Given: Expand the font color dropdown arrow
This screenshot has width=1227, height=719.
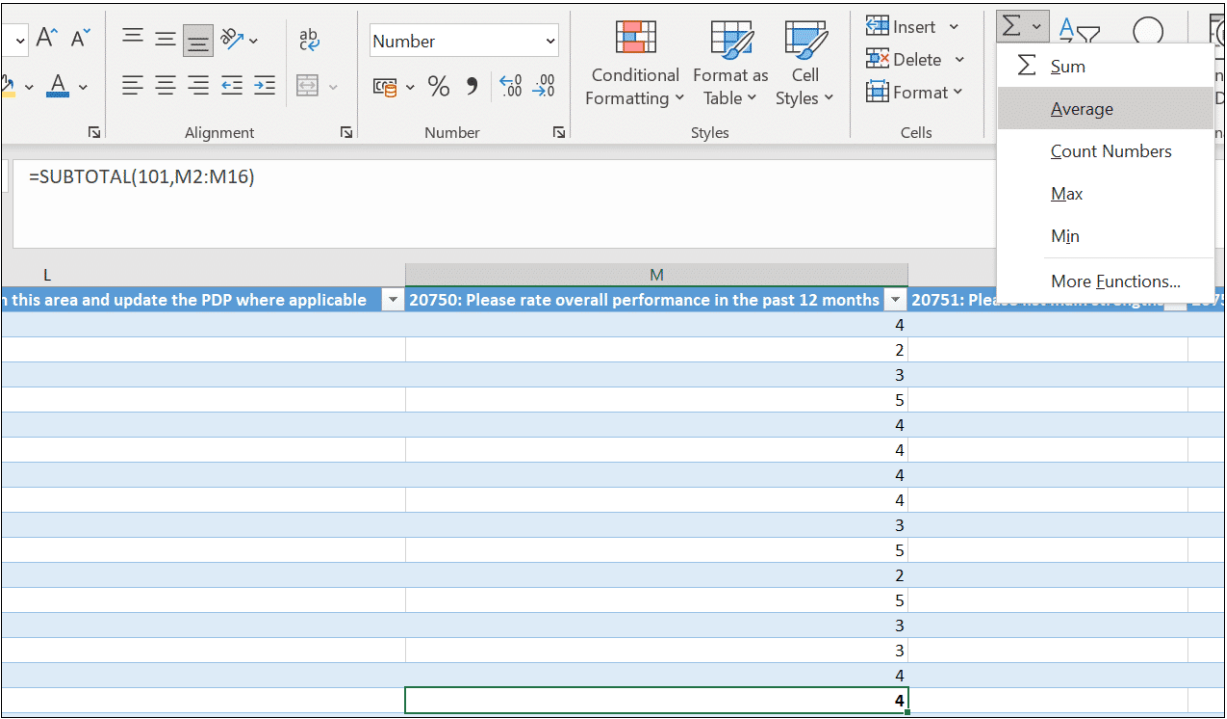Looking at the screenshot, I should coord(83,87).
